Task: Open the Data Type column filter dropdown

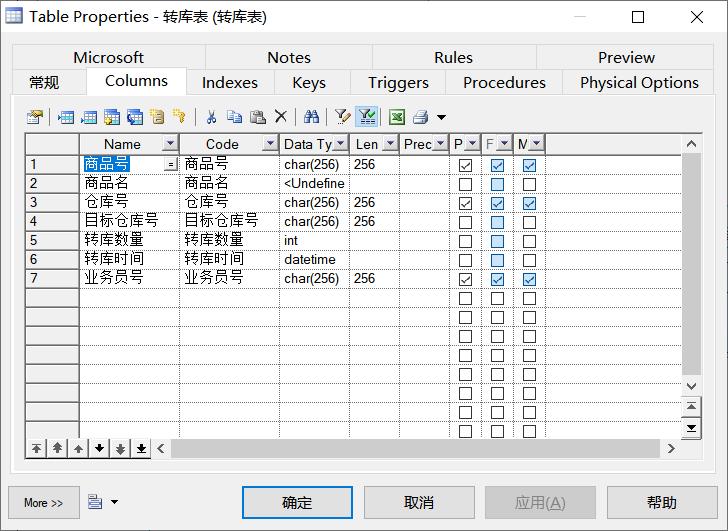Action: coord(340,144)
